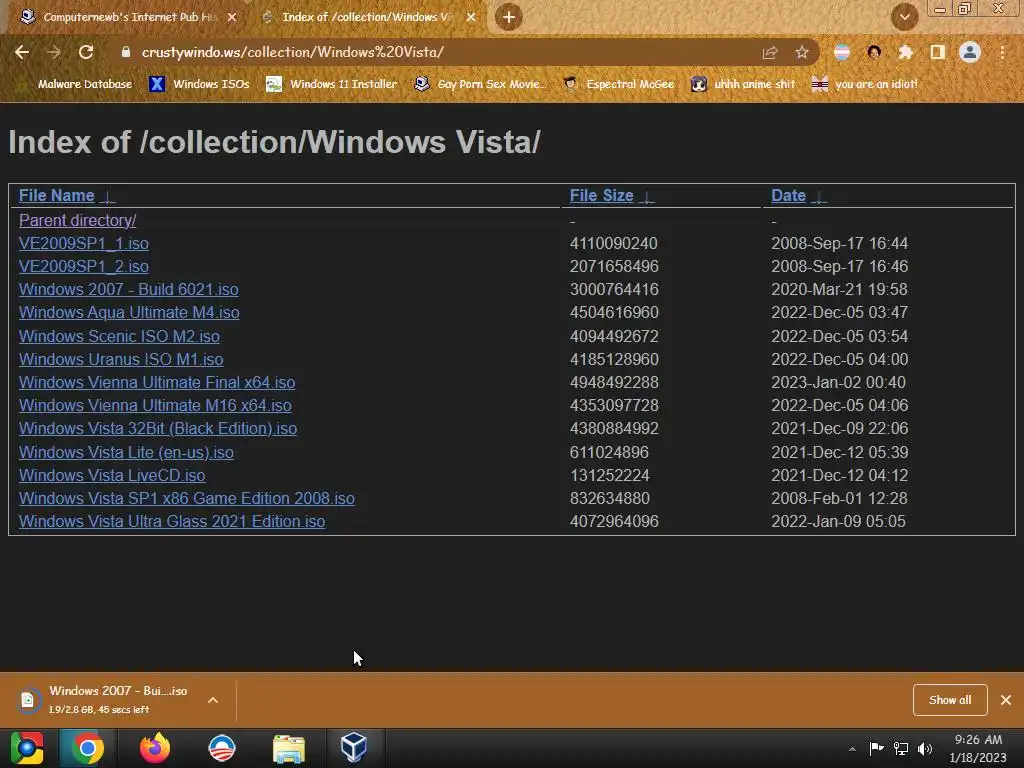1024x768 pixels.
Task: Sort the listing by Date
Action: coord(788,196)
